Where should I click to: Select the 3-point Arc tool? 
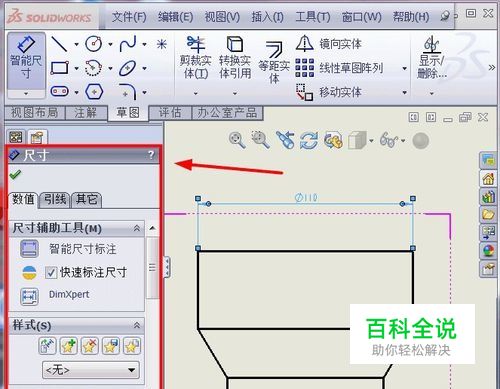(93, 68)
